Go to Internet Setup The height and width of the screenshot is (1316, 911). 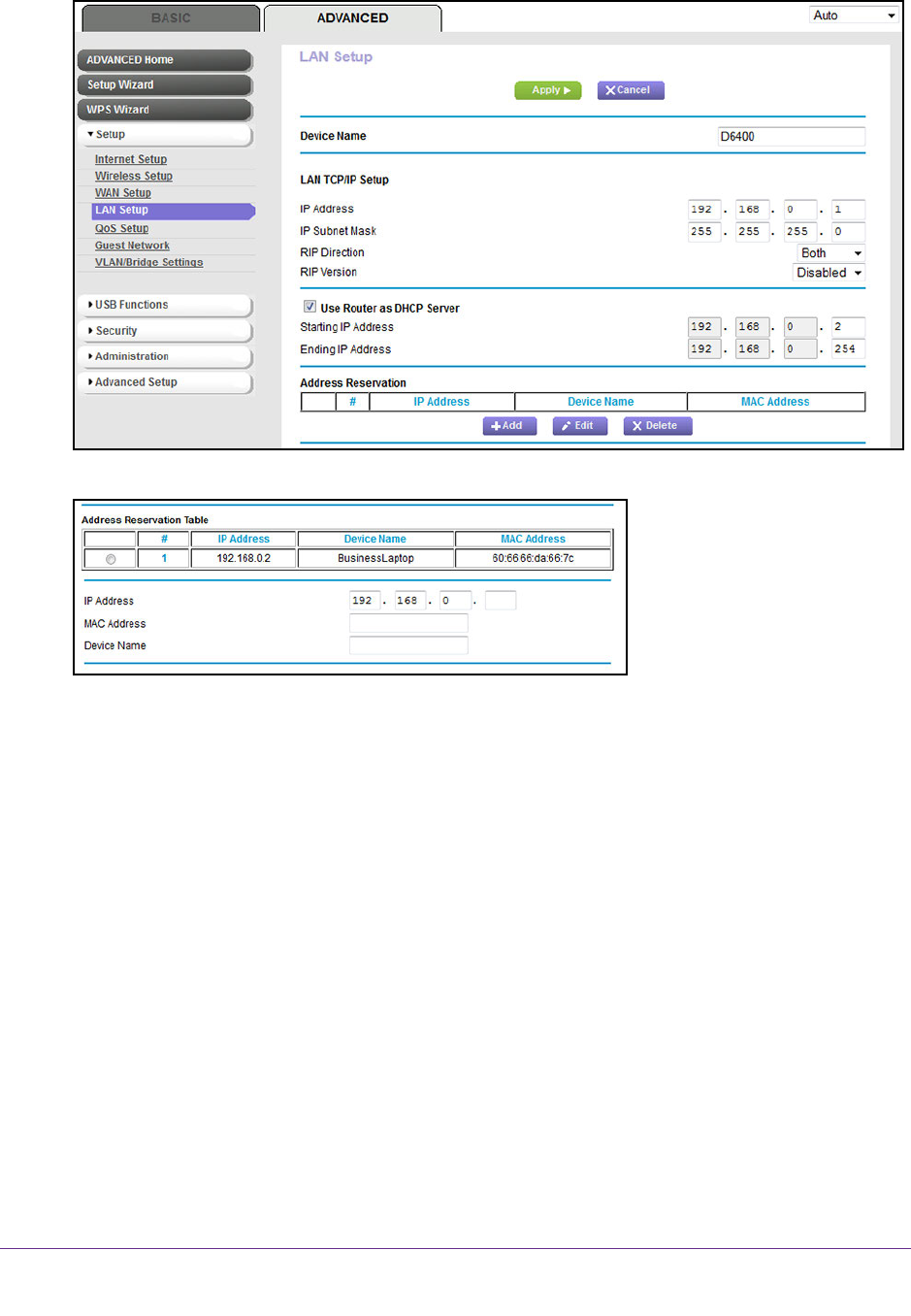(131, 159)
